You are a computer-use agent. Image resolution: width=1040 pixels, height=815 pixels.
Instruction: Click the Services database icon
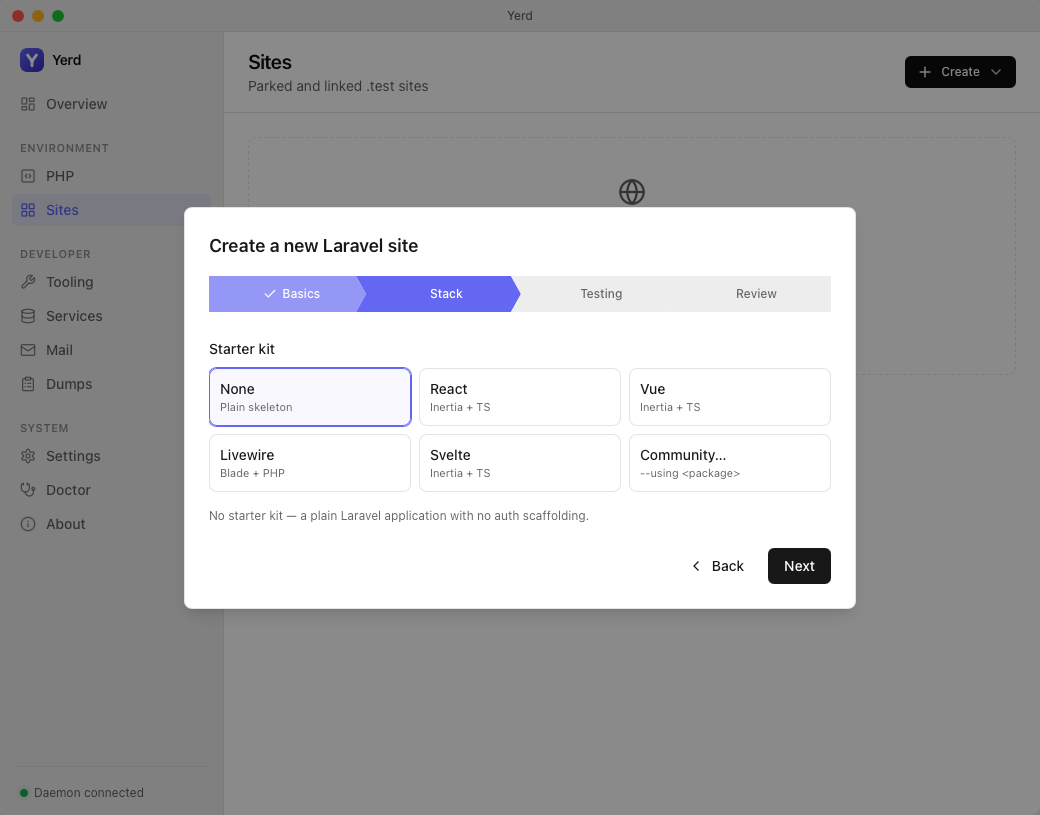tap(28, 316)
